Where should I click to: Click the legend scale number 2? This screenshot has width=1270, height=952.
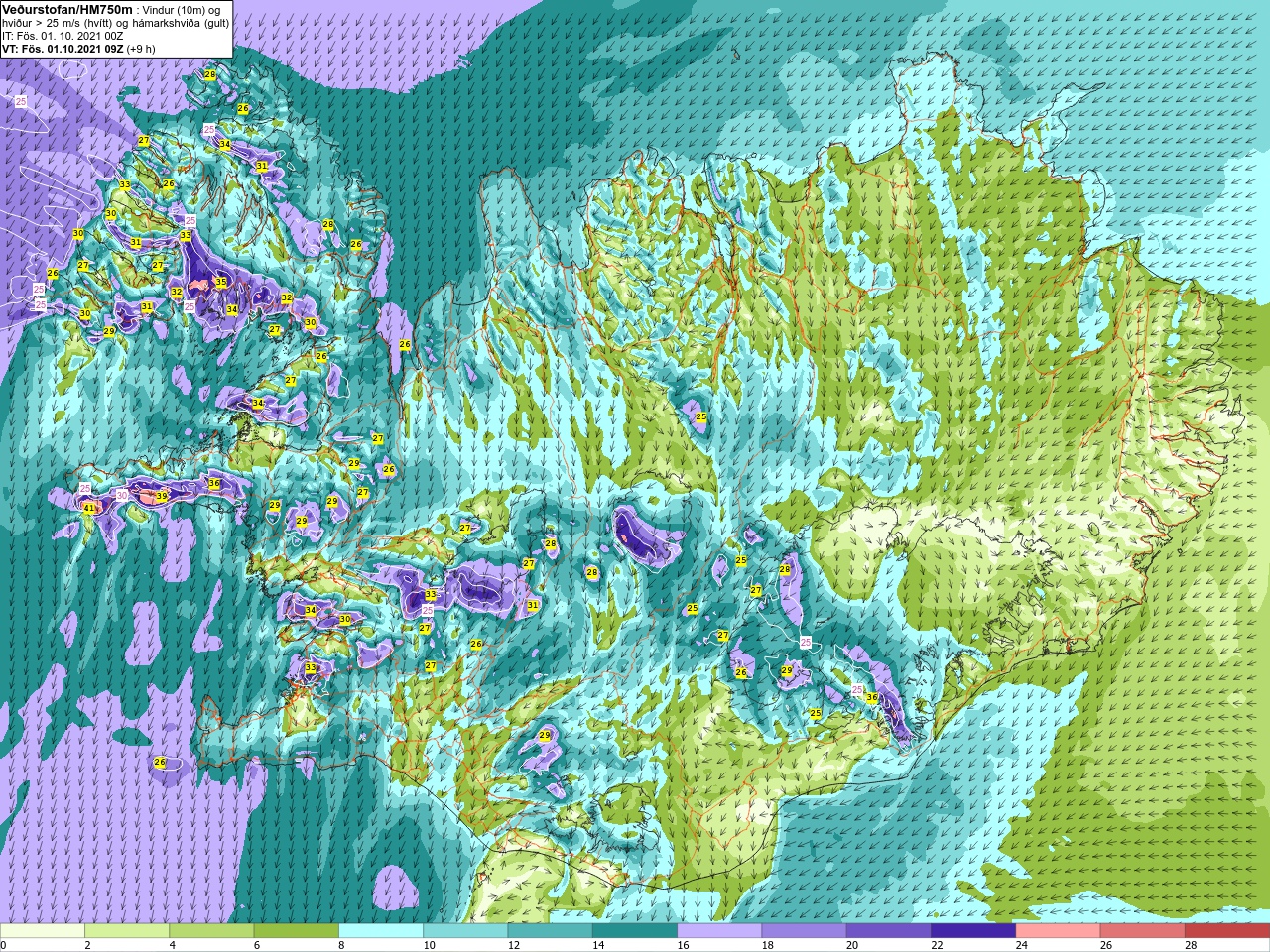click(87, 945)
